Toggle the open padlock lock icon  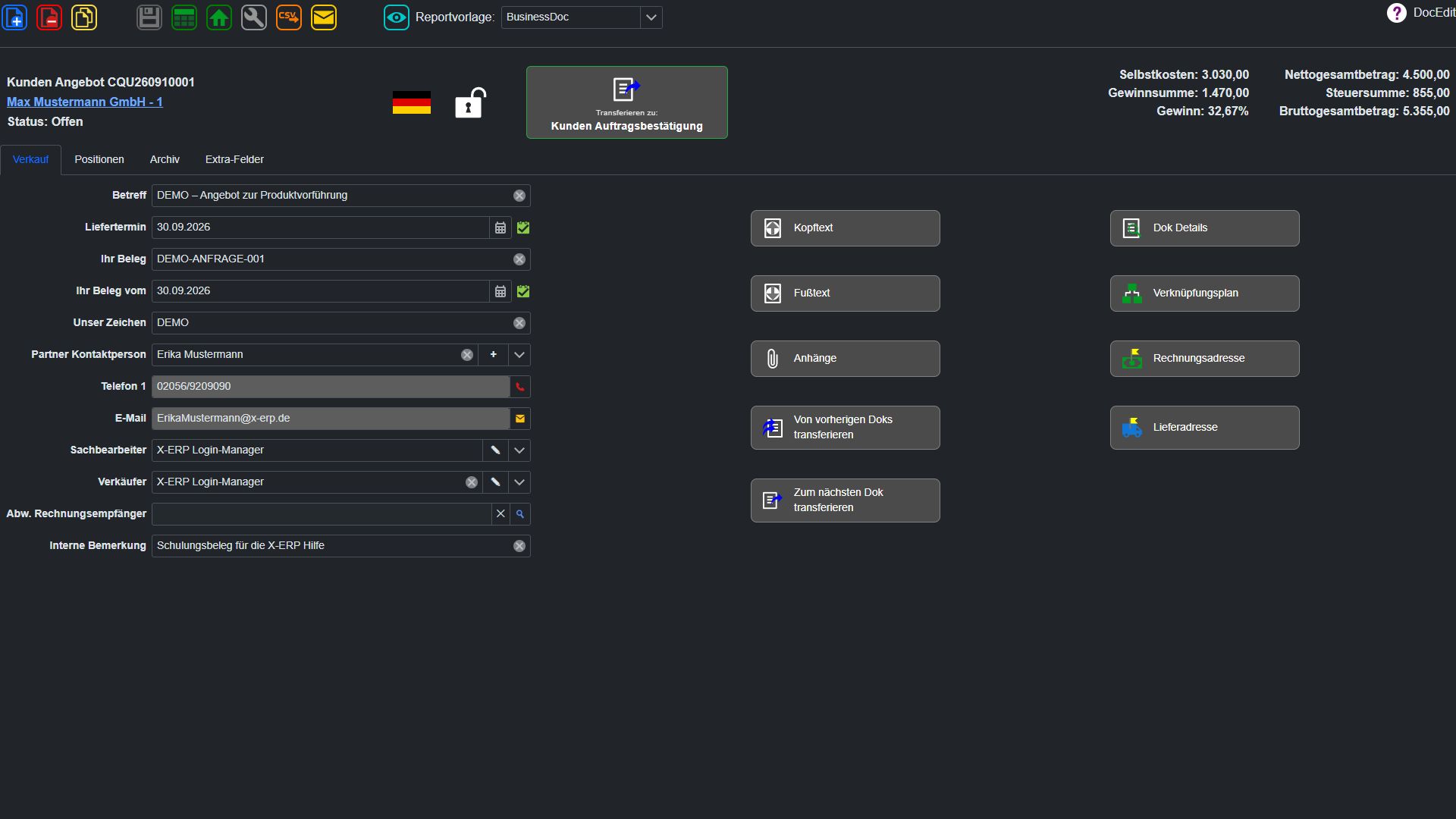pyautogui.click(x=470, y=102)
